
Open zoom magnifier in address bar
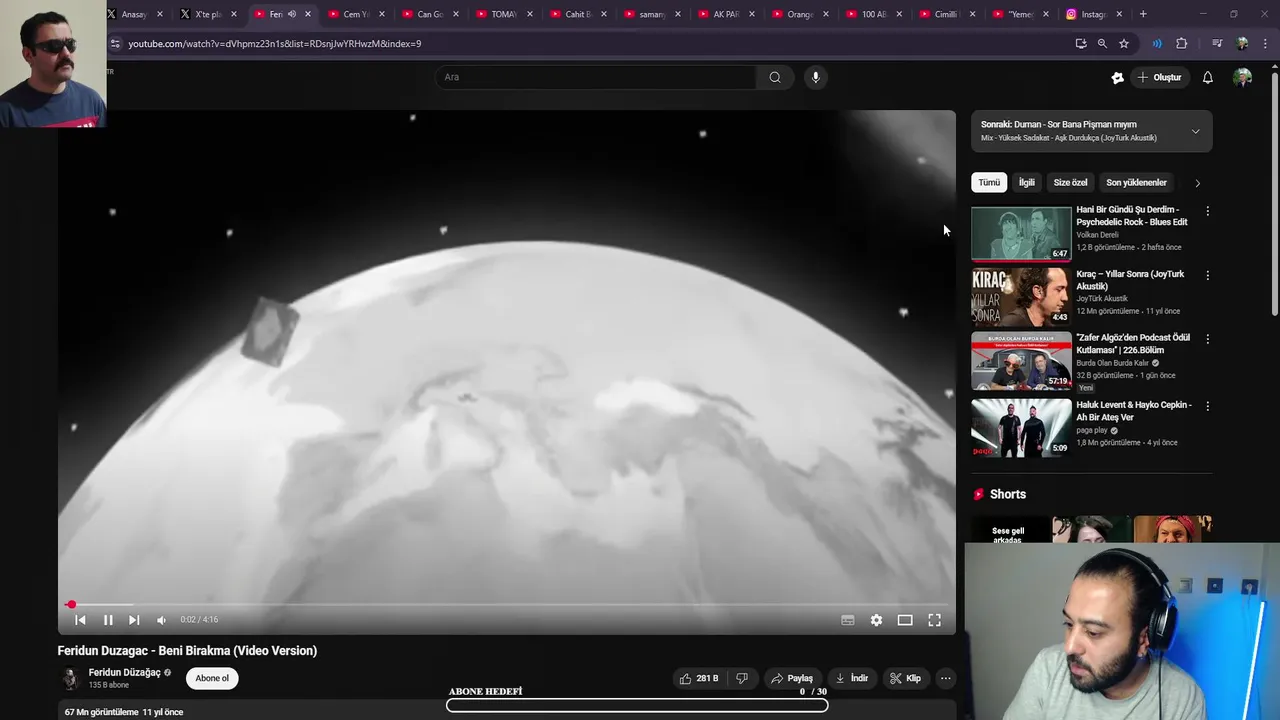1102,44
